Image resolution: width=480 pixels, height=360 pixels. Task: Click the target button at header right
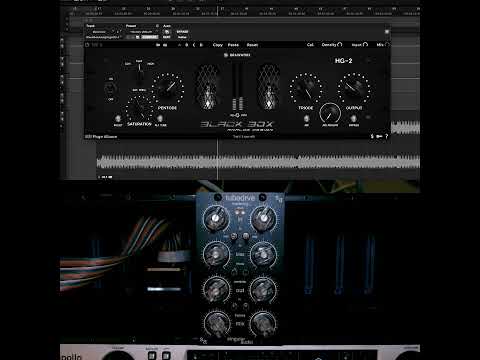(387, 32)
